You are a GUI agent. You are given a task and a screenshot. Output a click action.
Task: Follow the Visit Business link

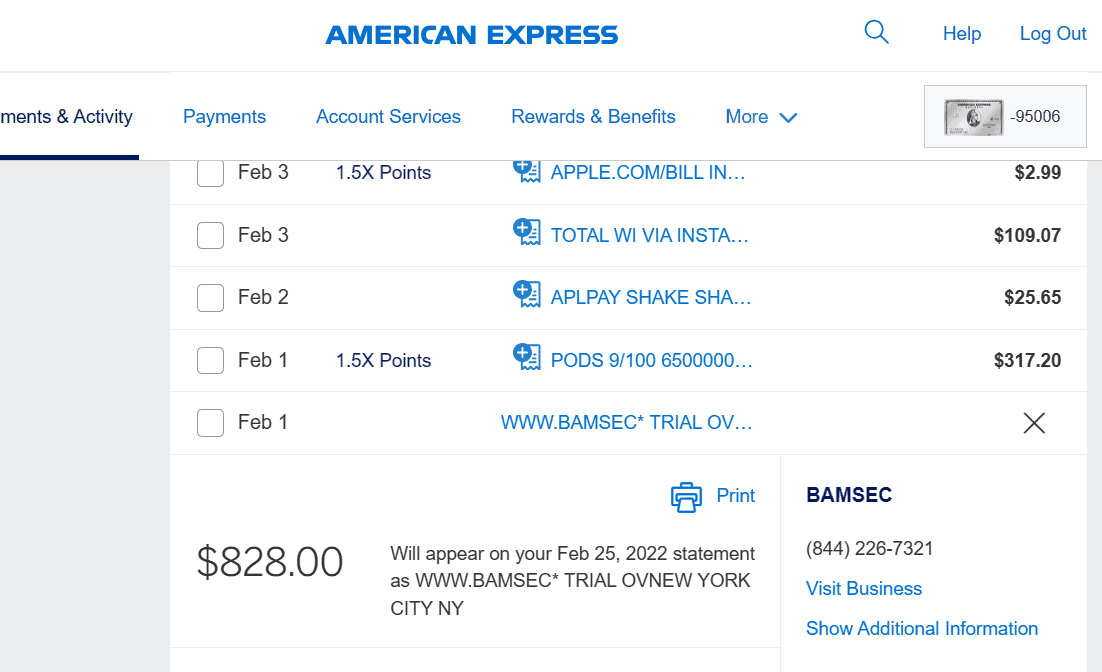pos(864,588)
